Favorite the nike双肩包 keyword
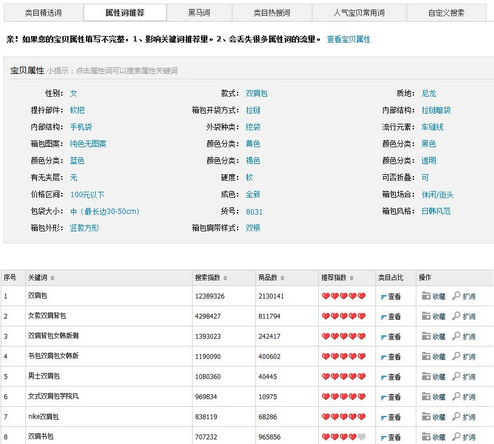 pyautogui.click(x=434, y=416)
